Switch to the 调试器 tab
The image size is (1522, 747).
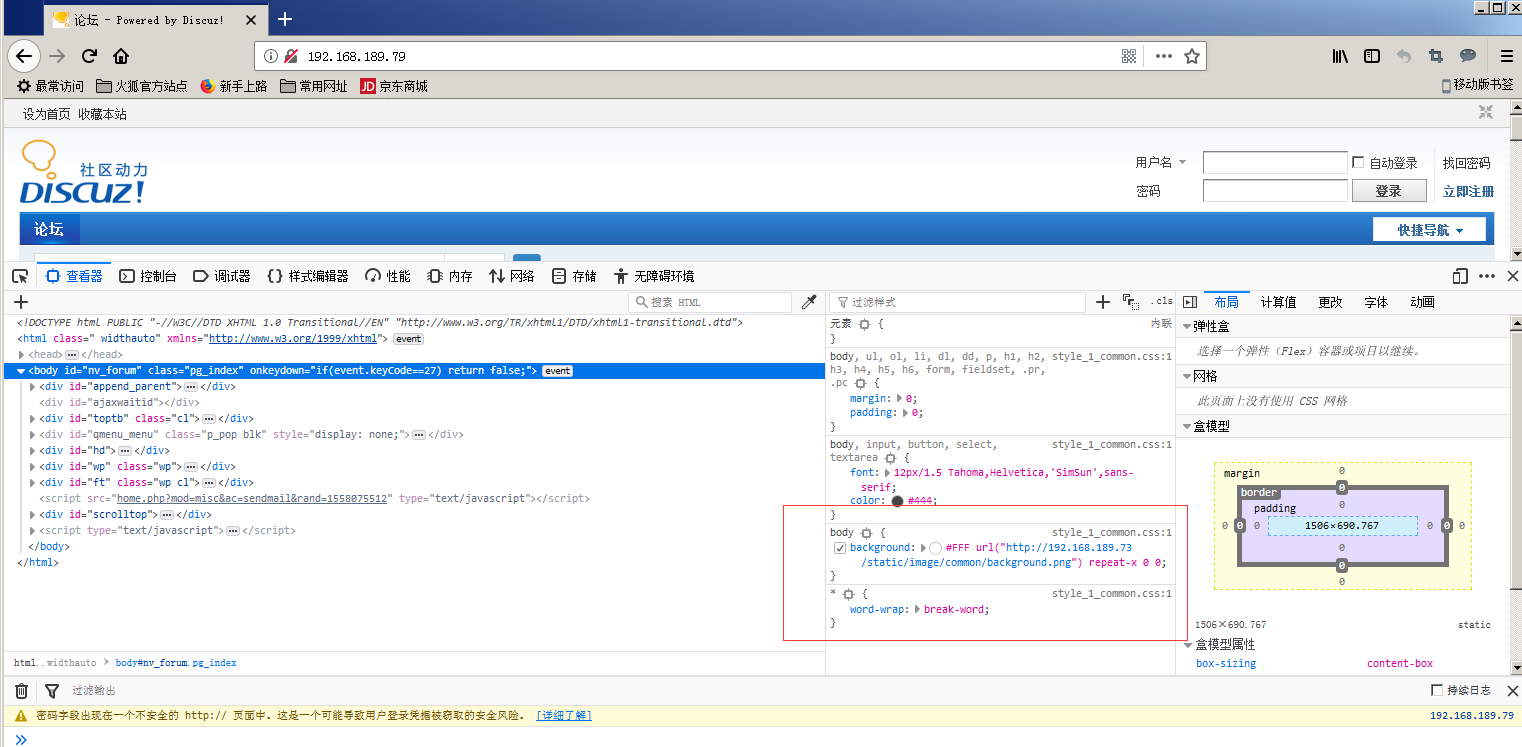[221, 276]
